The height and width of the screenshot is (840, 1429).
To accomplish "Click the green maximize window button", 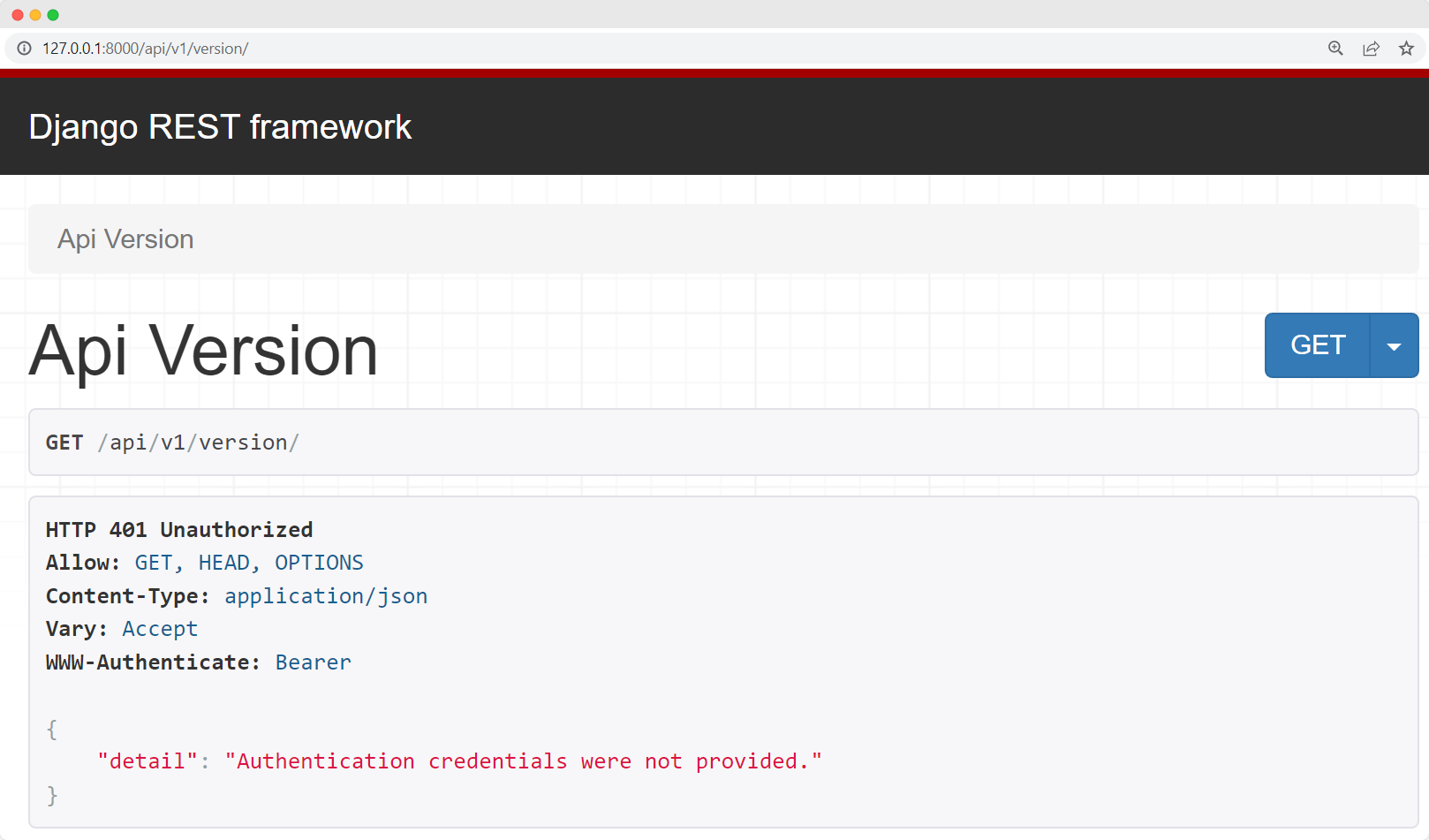I will (53, 15).
